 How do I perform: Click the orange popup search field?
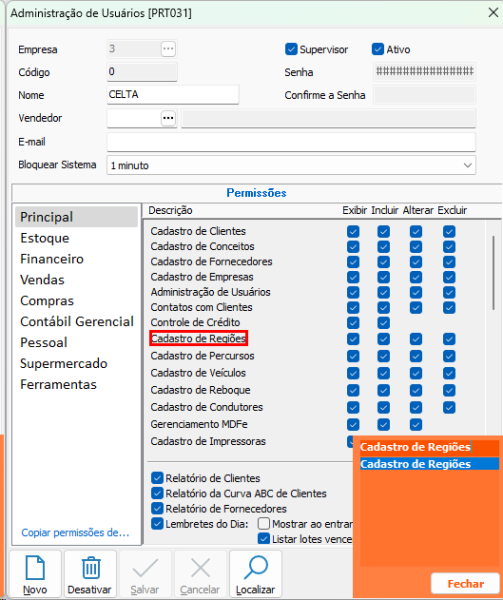point(429,447)
